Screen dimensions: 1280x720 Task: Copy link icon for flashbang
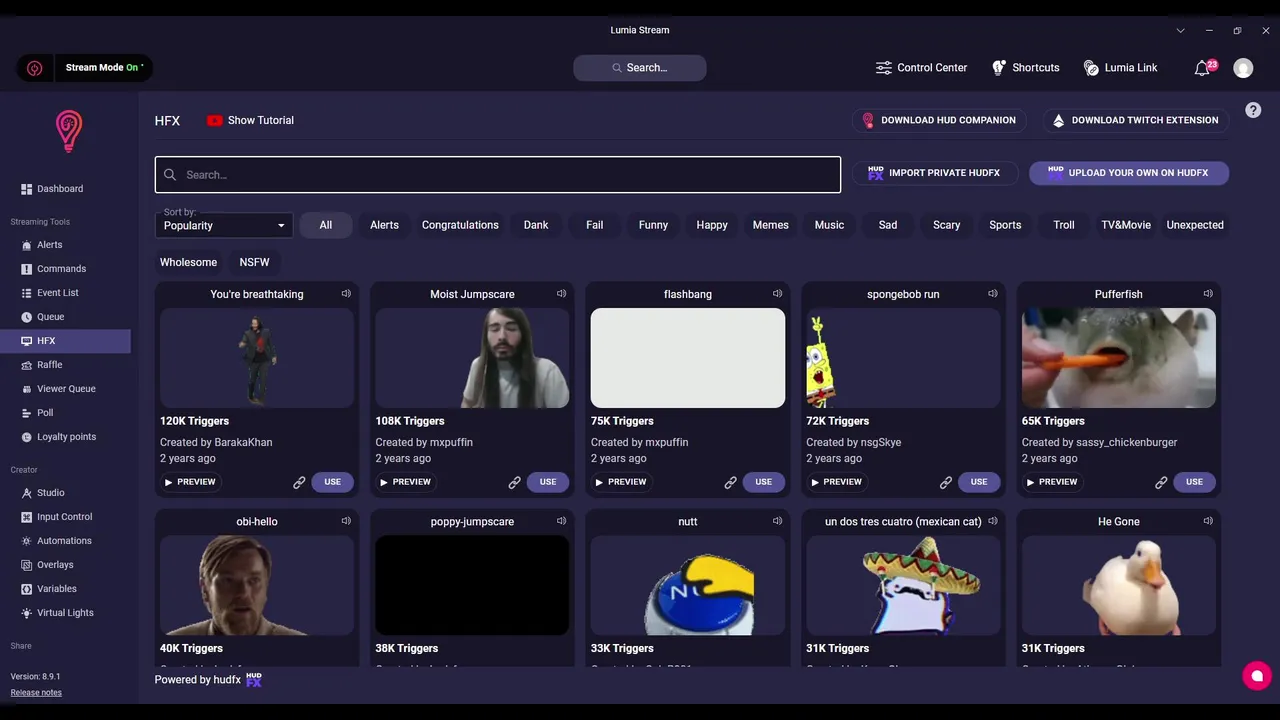pos(730,482)
